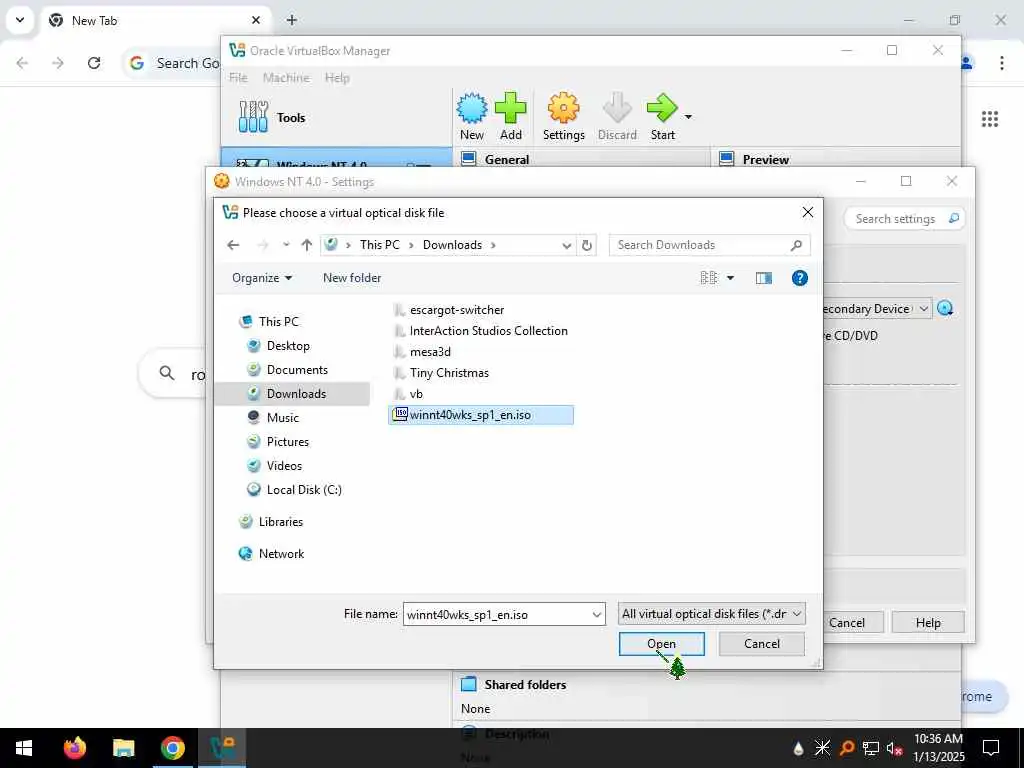Click Open to choose the ISO

pos(662,644)
